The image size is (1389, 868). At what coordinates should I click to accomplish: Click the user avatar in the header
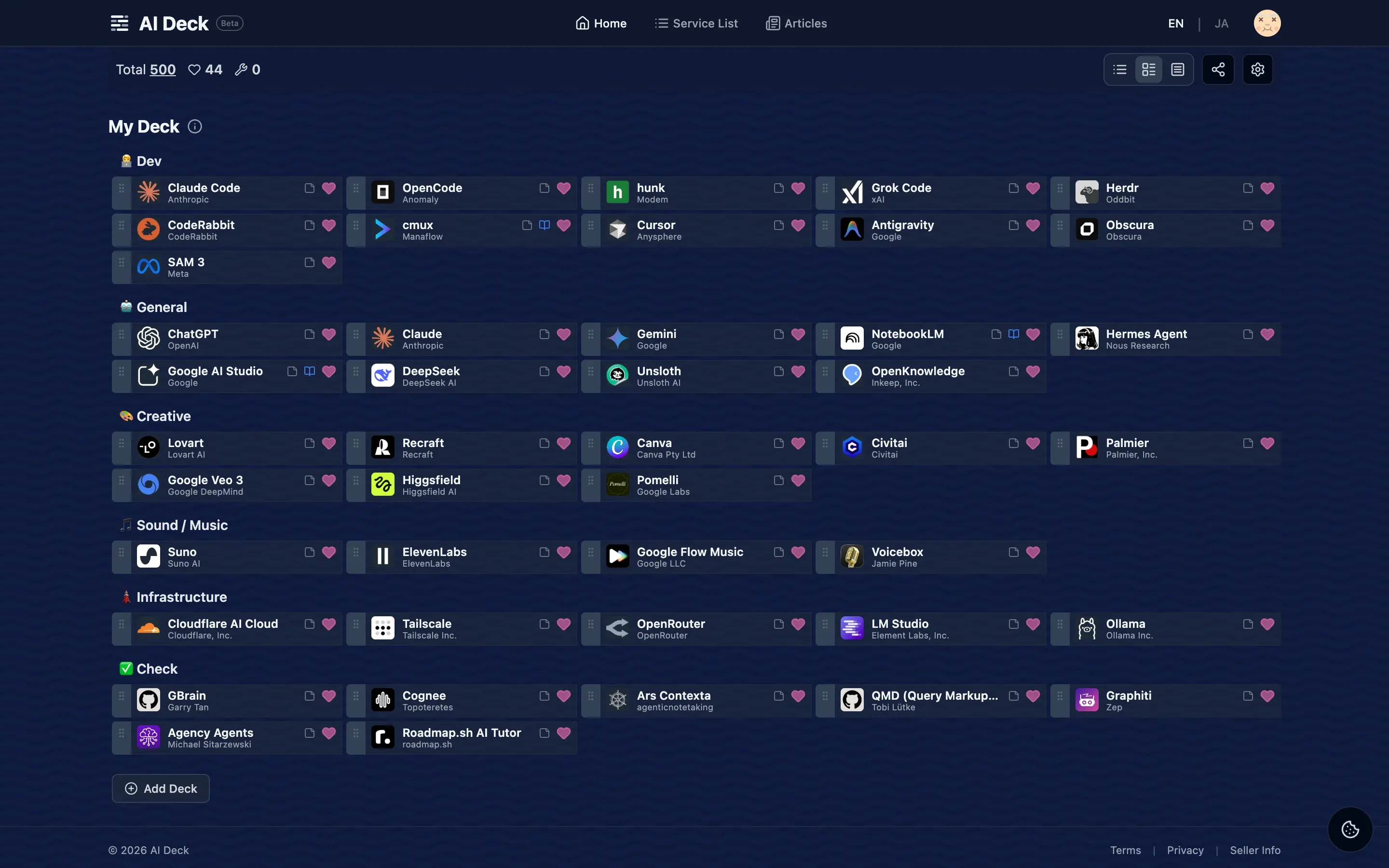(x=1267, y=23)
